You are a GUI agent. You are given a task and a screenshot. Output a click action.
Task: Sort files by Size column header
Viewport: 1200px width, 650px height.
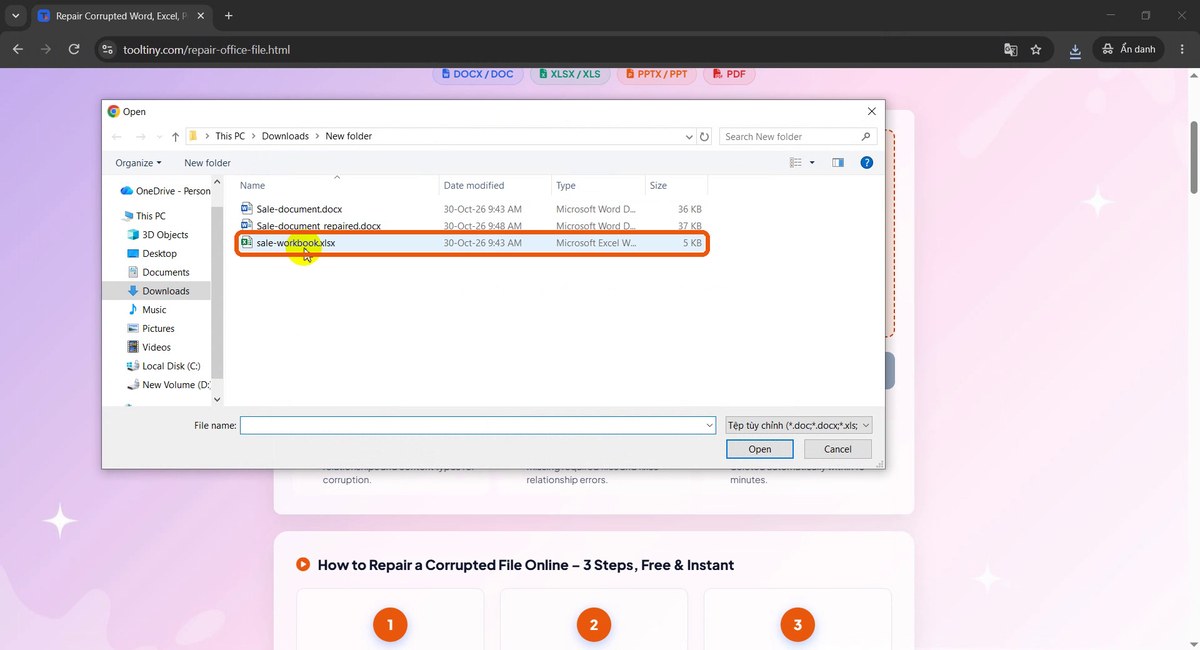pos(676,186)
